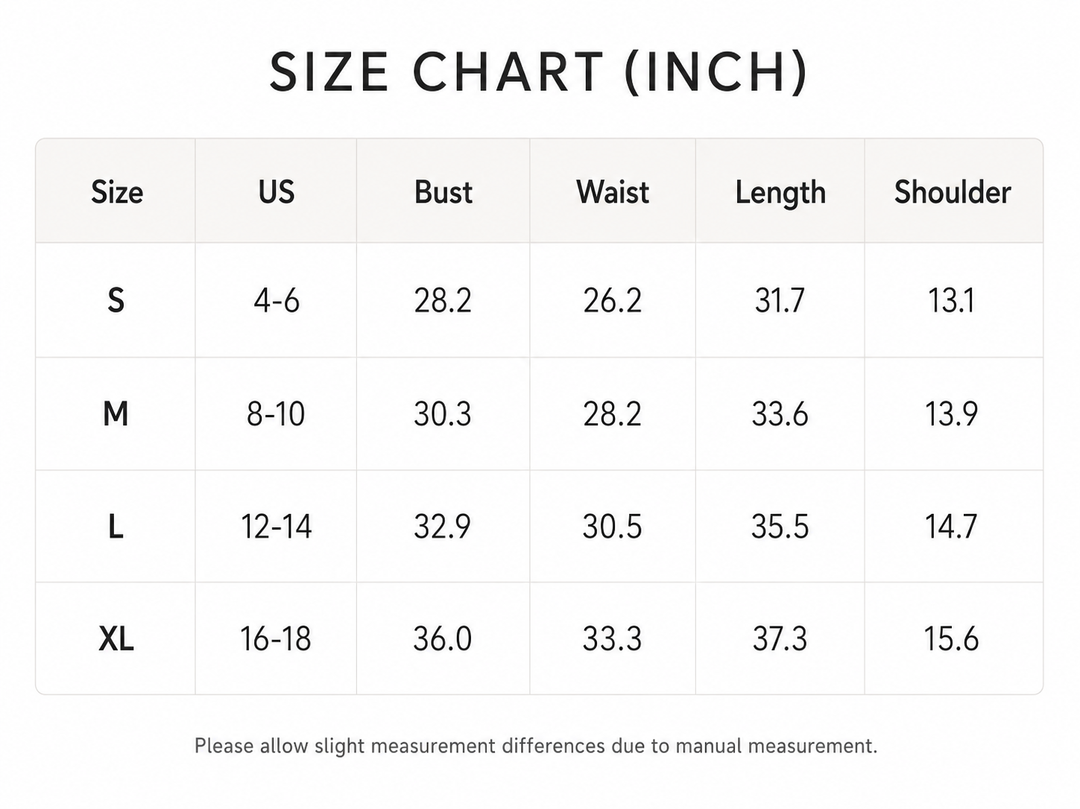This screenshot has width=1080, height=809.
Task: Click US size 16-18 cell
Action: coord(276,639)
